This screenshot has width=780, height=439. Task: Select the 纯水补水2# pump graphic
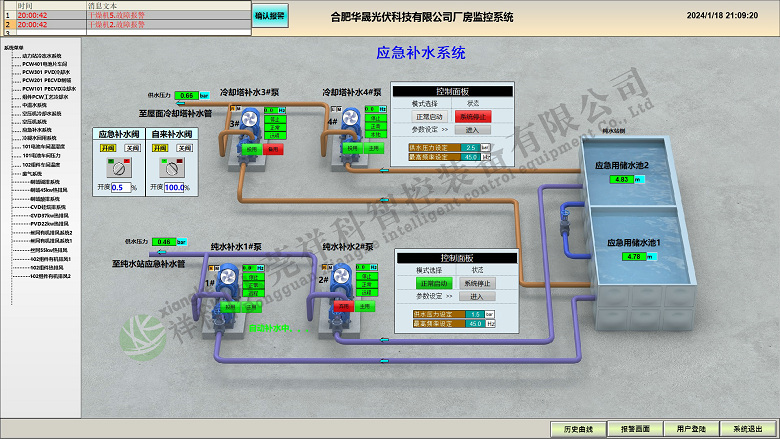337,278
